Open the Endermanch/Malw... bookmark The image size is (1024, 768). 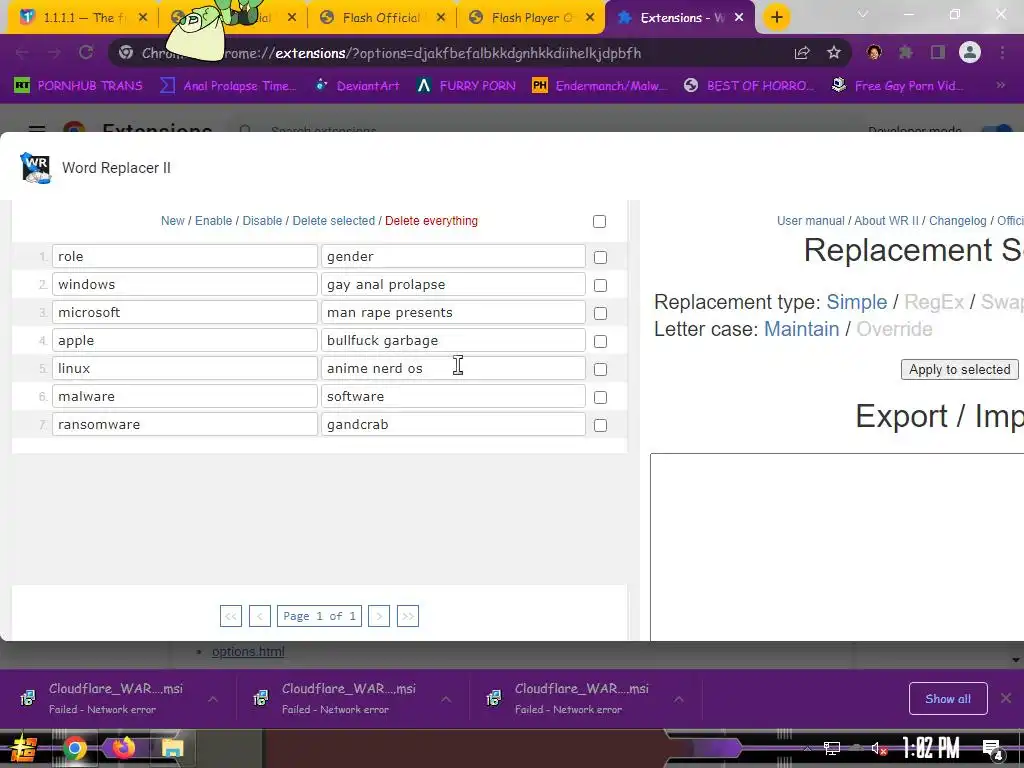[x=600, y=85]
